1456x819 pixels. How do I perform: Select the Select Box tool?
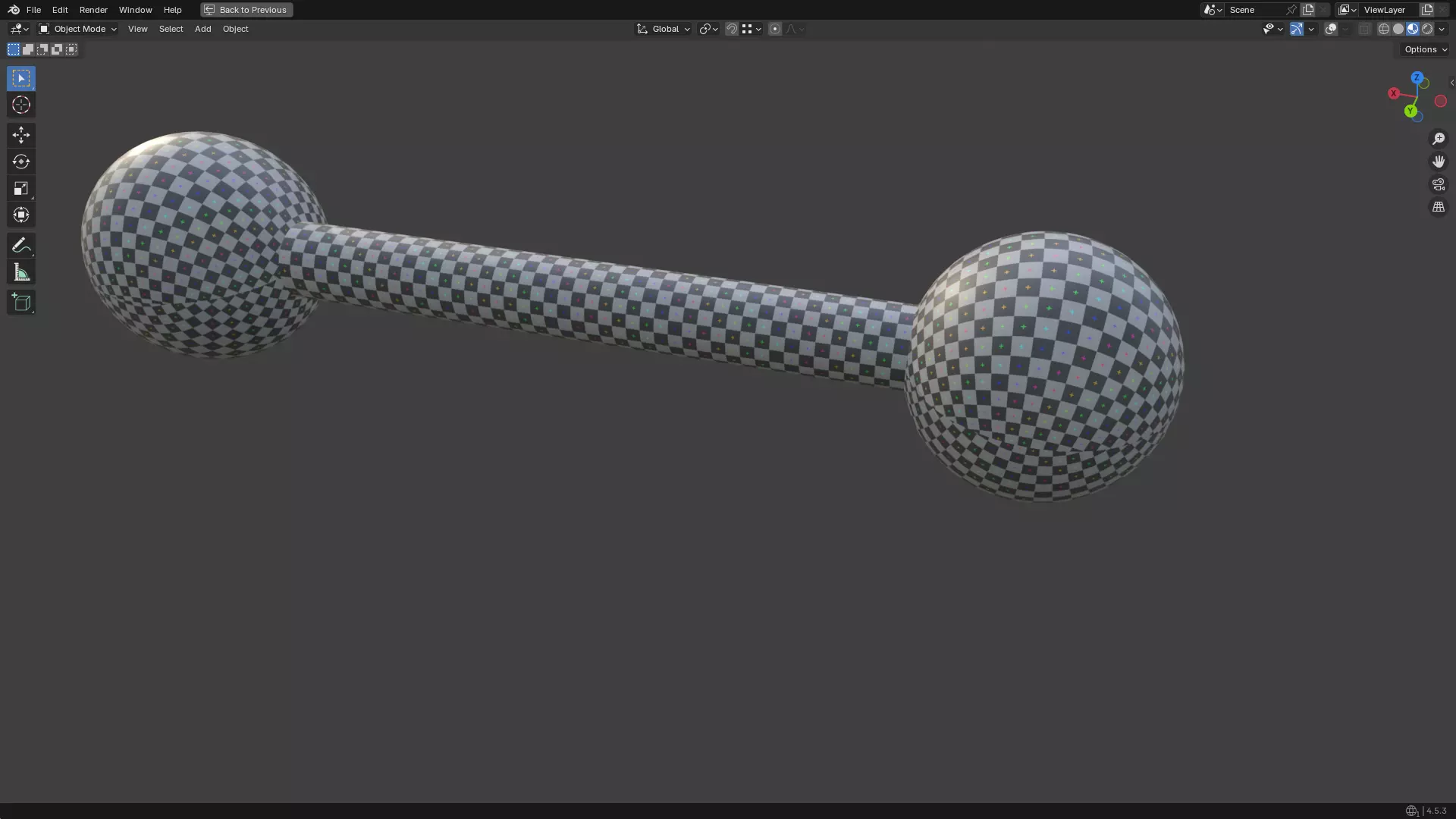[21, 78]
